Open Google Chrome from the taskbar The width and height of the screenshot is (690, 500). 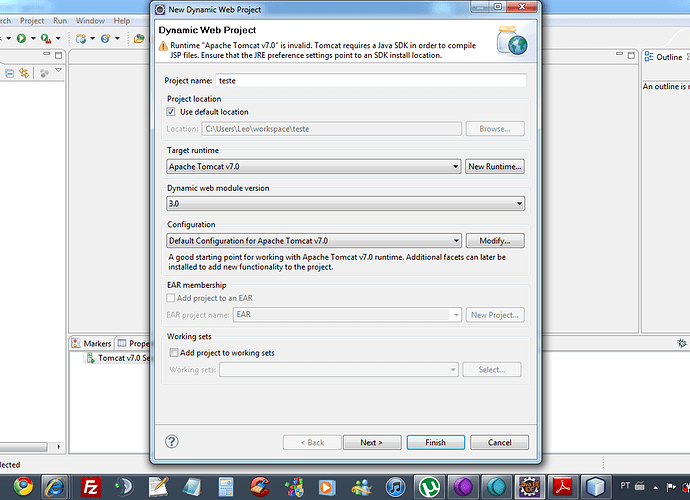23,487
